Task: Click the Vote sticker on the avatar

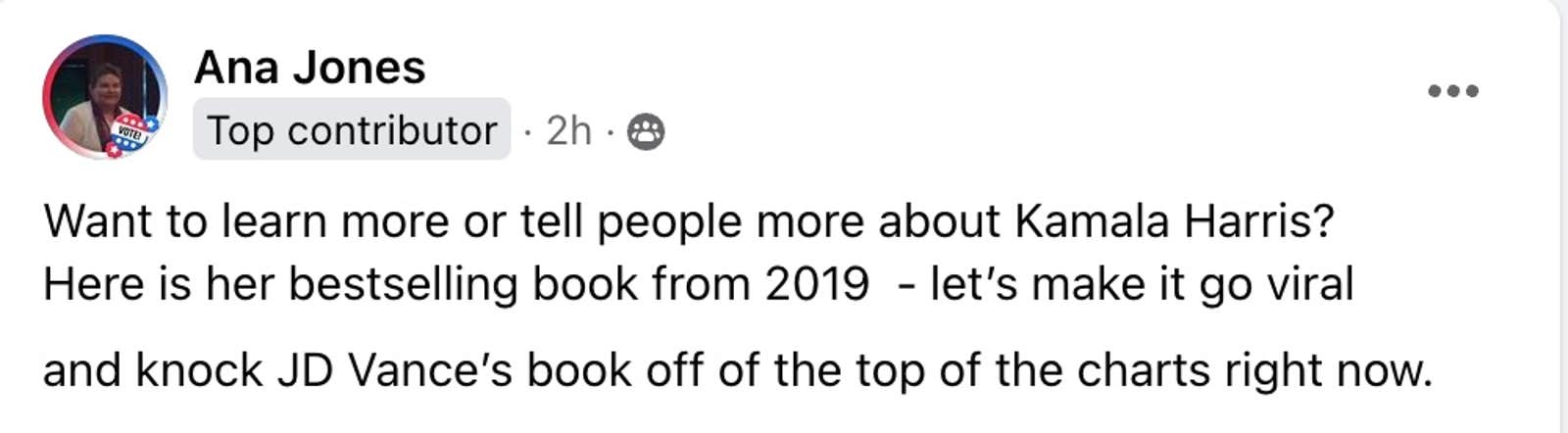Action: point(132,134)
